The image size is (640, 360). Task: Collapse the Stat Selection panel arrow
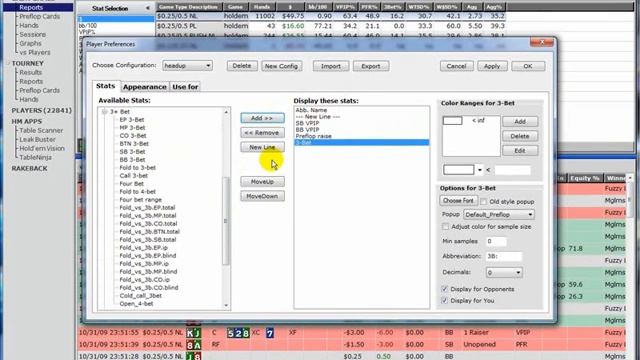[x=148, y=8]
